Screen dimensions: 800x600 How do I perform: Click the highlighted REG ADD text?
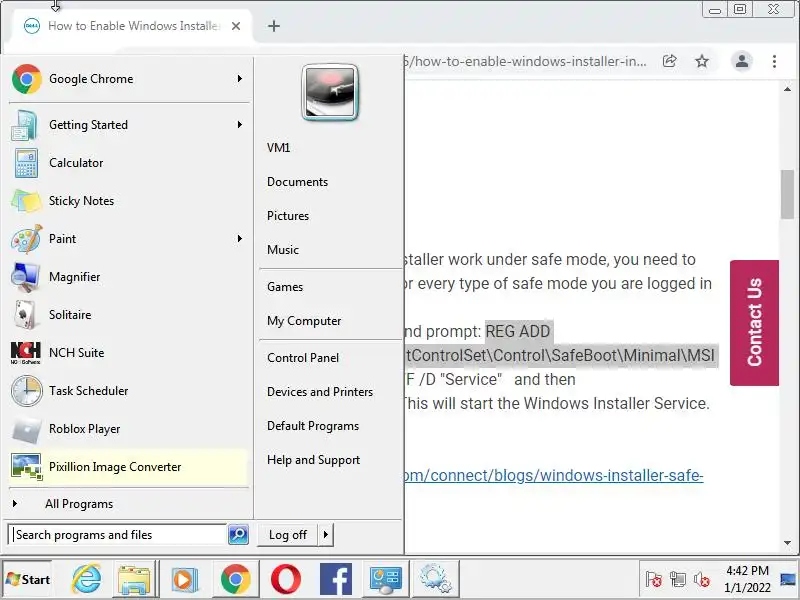click(x=518, y=332)
